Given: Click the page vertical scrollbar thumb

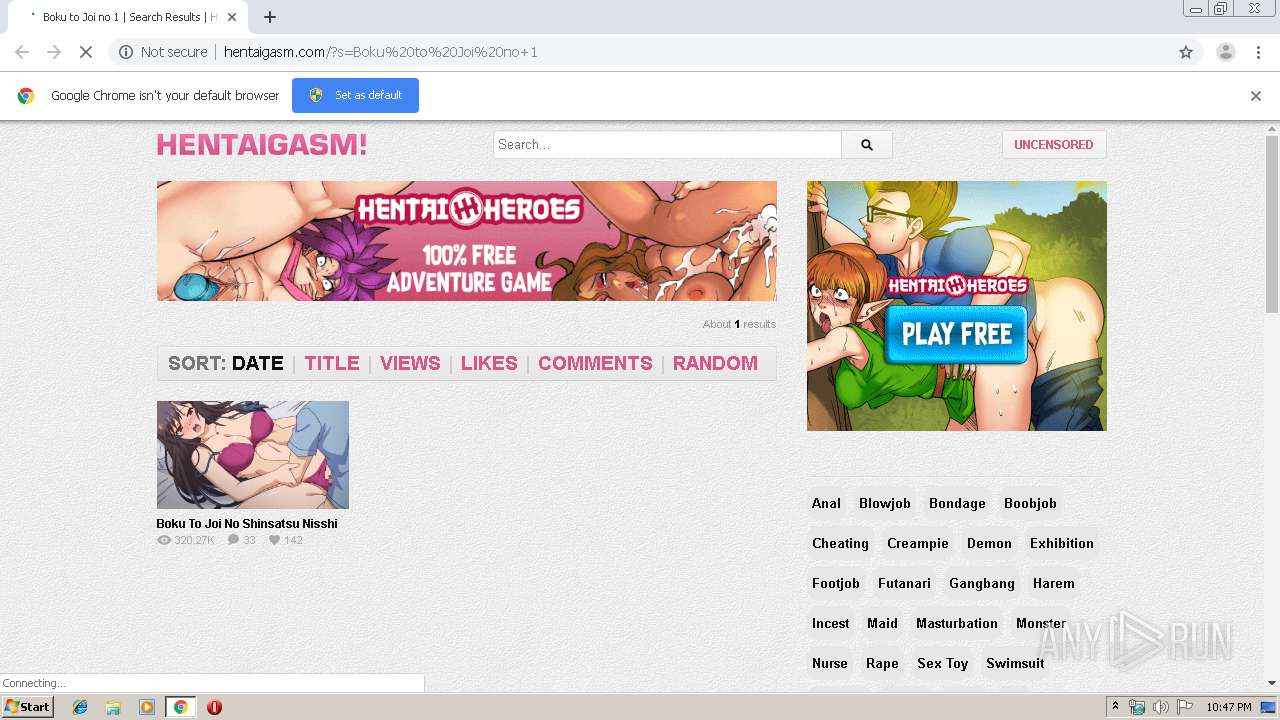Looking at the screenshot, I should (1272, 225).
